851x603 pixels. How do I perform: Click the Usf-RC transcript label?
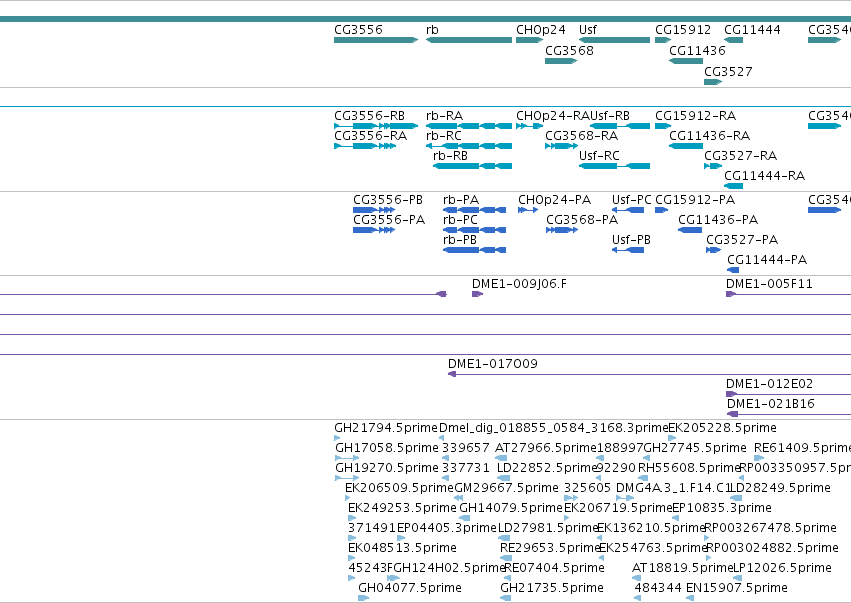(x=599, y=156)
